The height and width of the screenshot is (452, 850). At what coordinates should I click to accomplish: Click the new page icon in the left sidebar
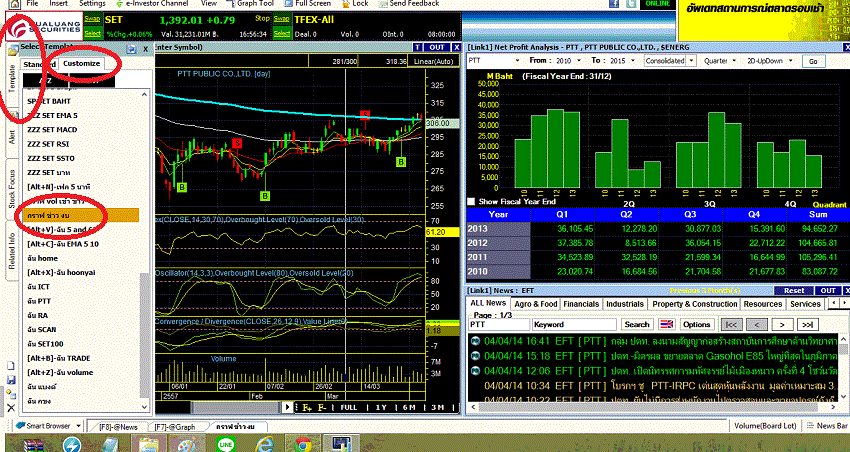[10, 366]
